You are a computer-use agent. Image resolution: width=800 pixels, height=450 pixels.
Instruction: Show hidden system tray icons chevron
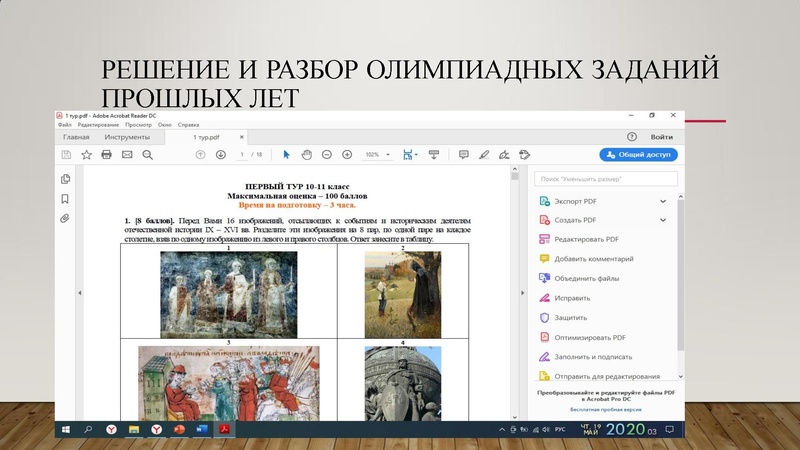pos(502,430)
